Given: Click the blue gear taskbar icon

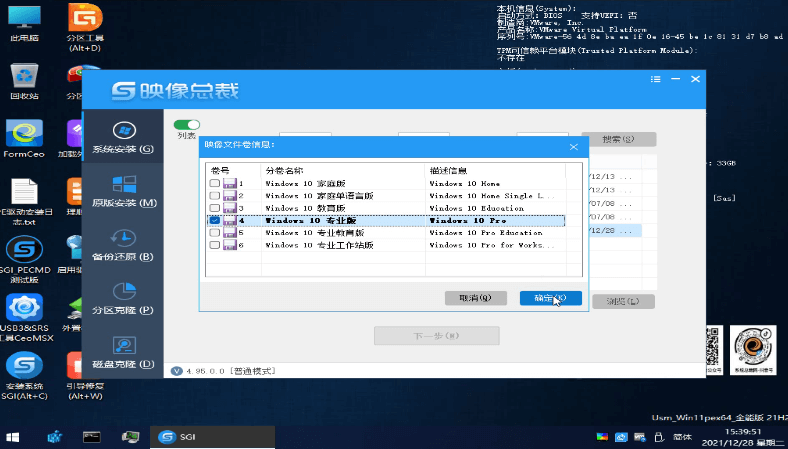Looking at the screenshot, I should point(54,437).
